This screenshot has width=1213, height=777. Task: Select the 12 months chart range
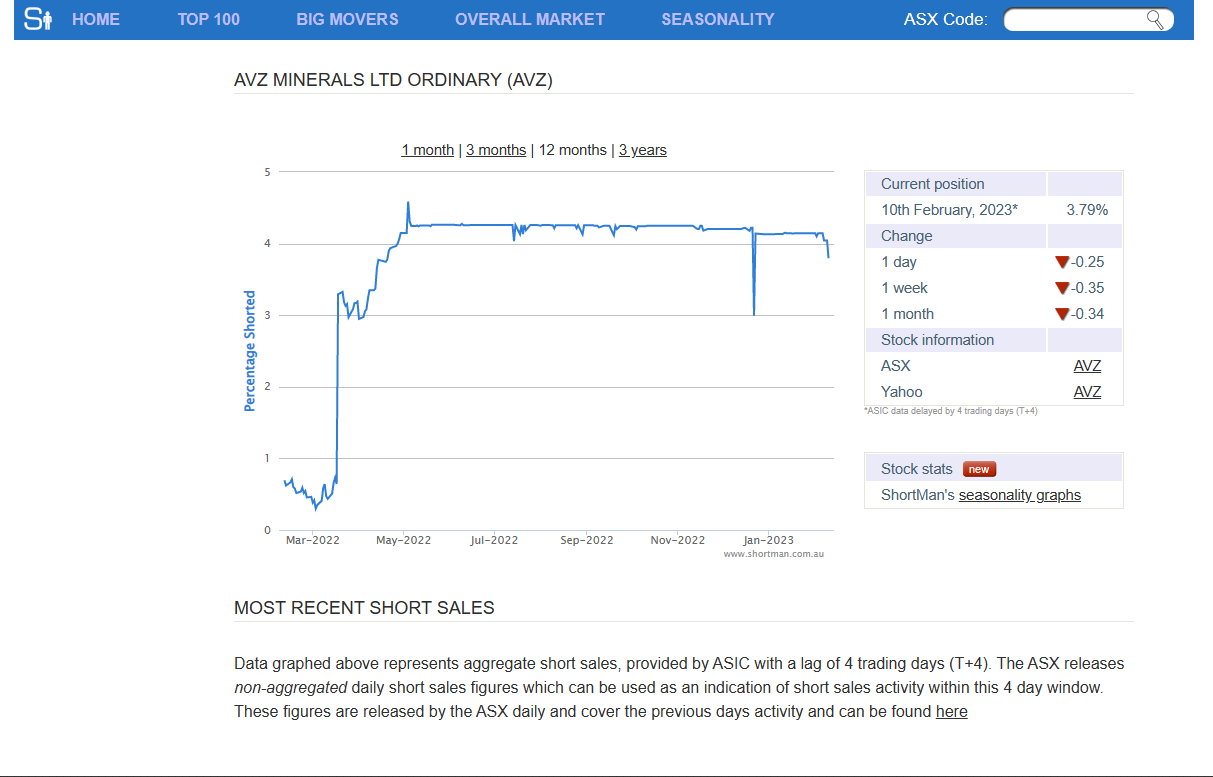pyautogui.click(x=572, y=150)
